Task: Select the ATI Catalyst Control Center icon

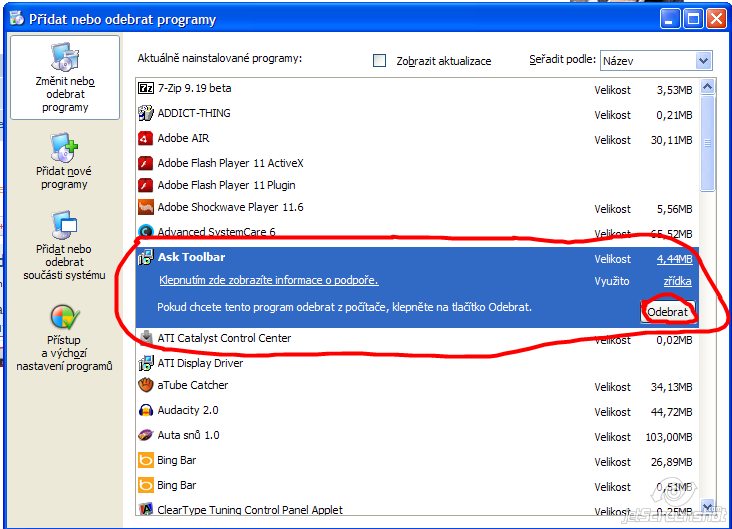Action: [146, 337]
